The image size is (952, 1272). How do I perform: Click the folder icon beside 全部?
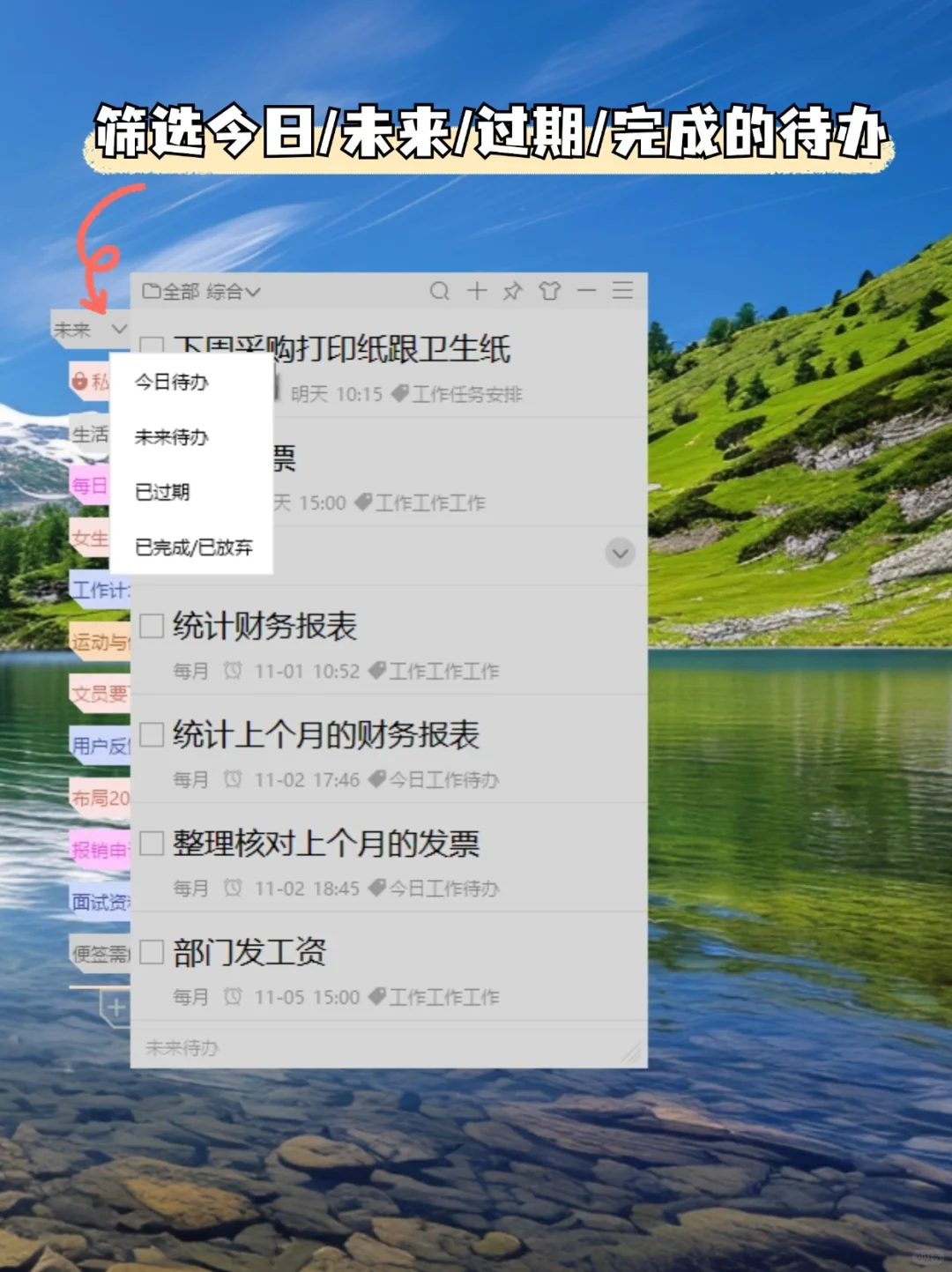point(150,291)
